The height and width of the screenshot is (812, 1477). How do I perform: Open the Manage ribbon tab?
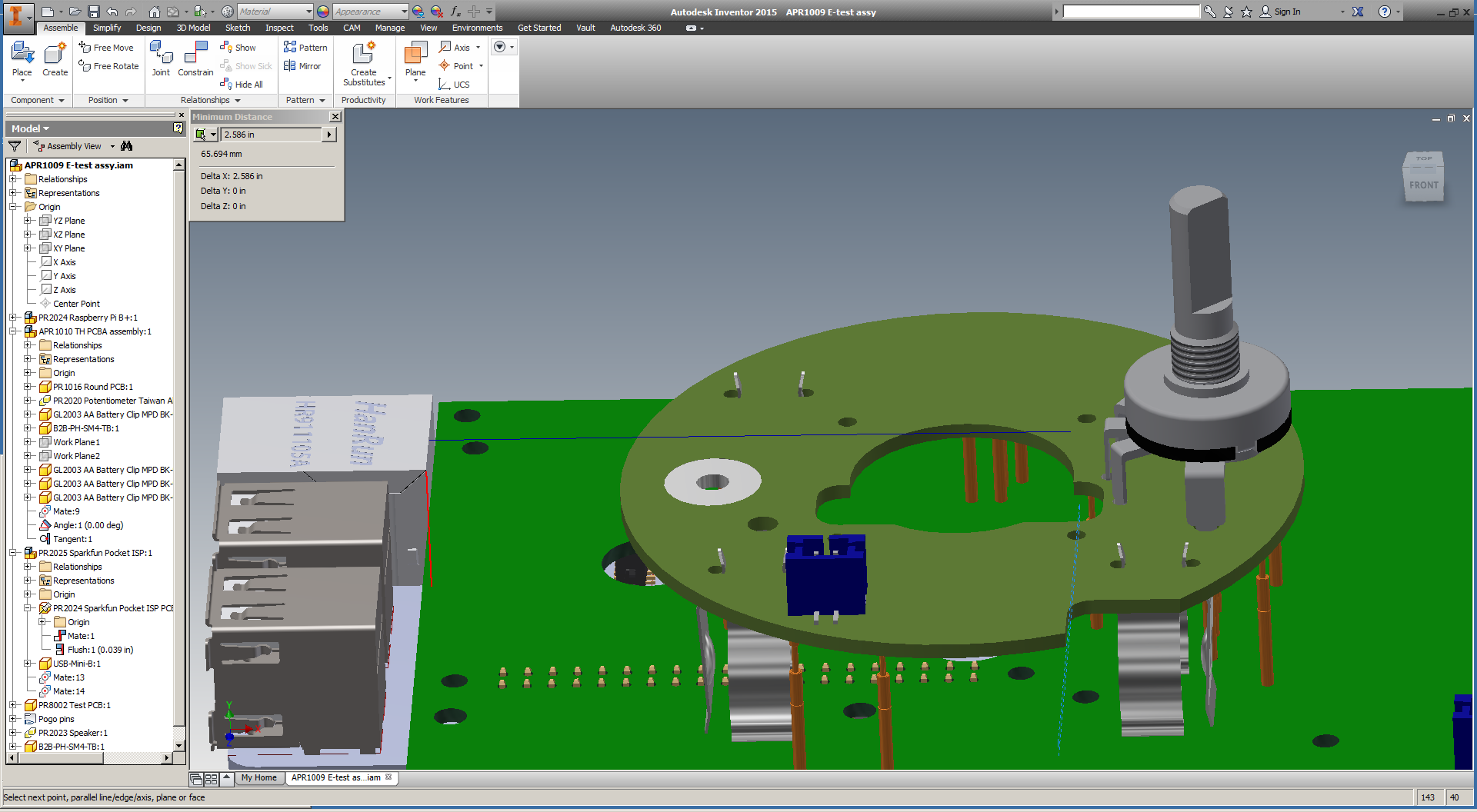coord(390,28)
